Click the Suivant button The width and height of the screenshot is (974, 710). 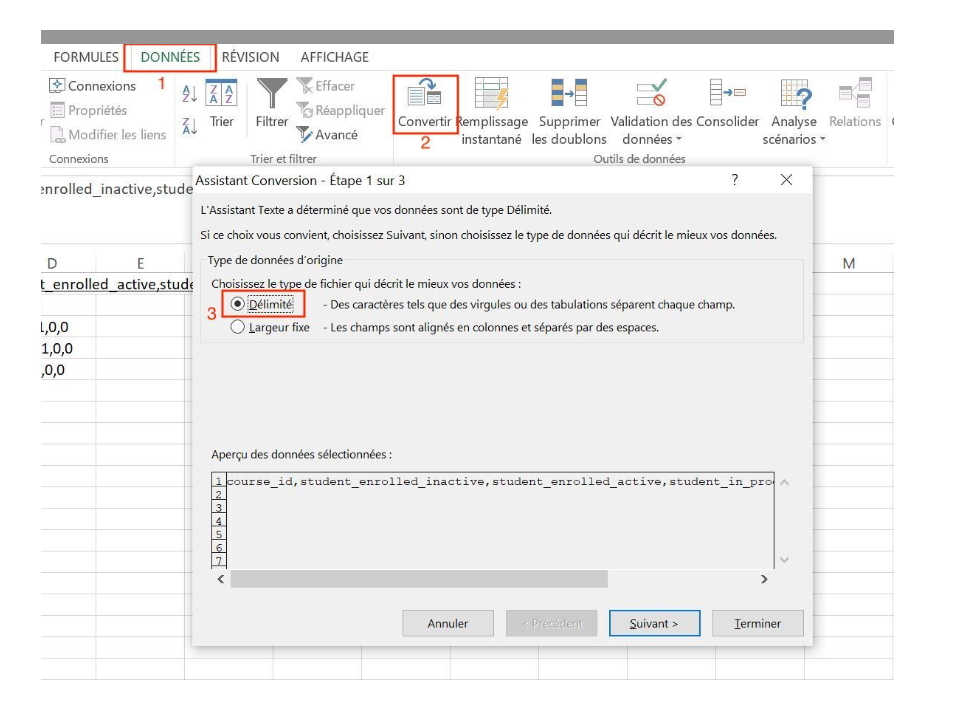655,623
